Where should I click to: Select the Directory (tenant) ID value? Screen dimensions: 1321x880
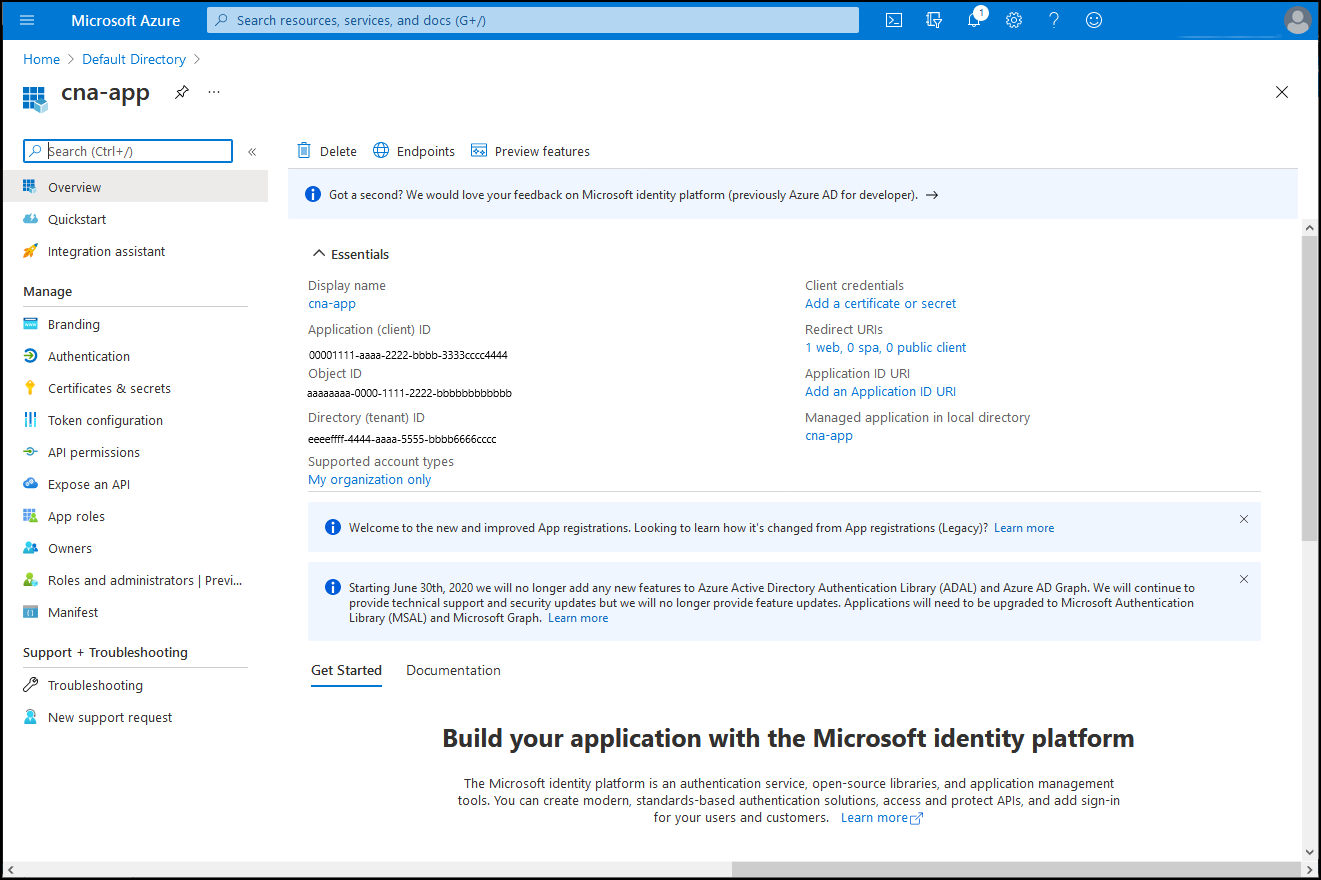pyautogui.click(x=402, y=439)
